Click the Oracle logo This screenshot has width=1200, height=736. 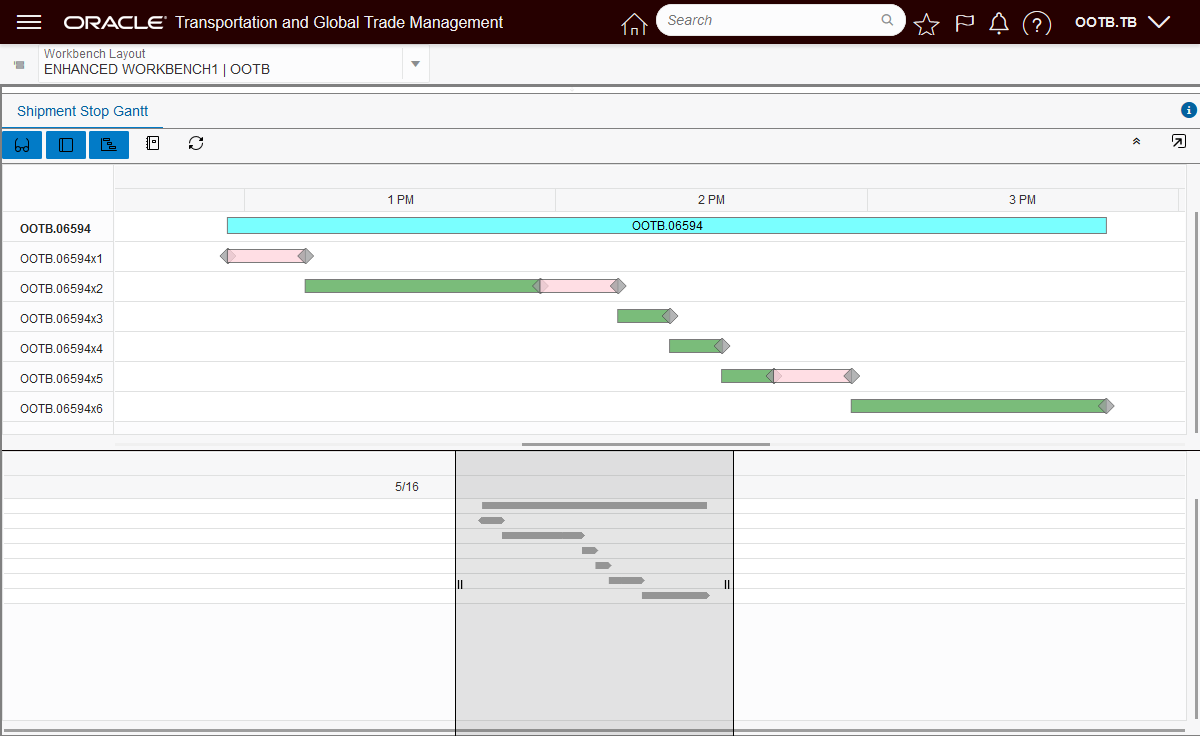(114, 22)
